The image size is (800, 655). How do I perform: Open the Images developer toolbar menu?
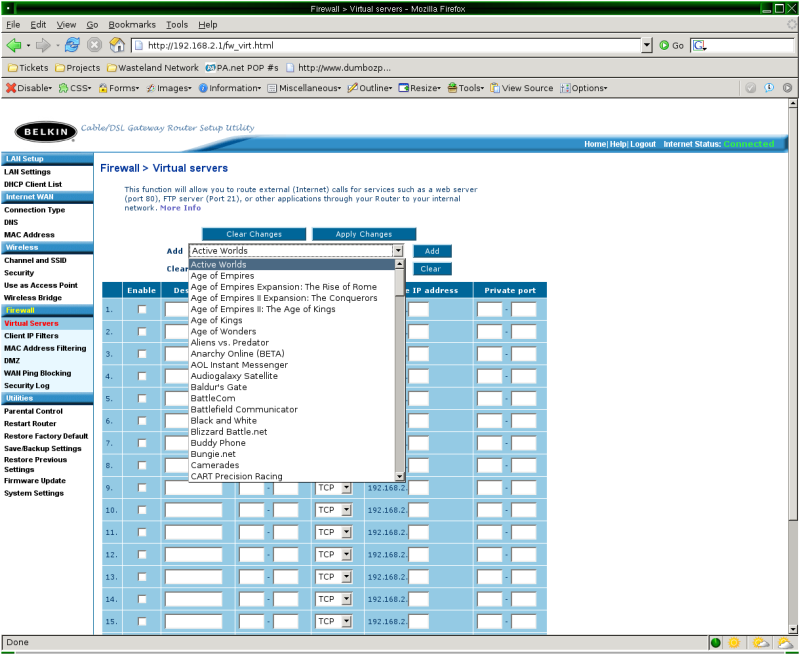(x=169, y=88)
